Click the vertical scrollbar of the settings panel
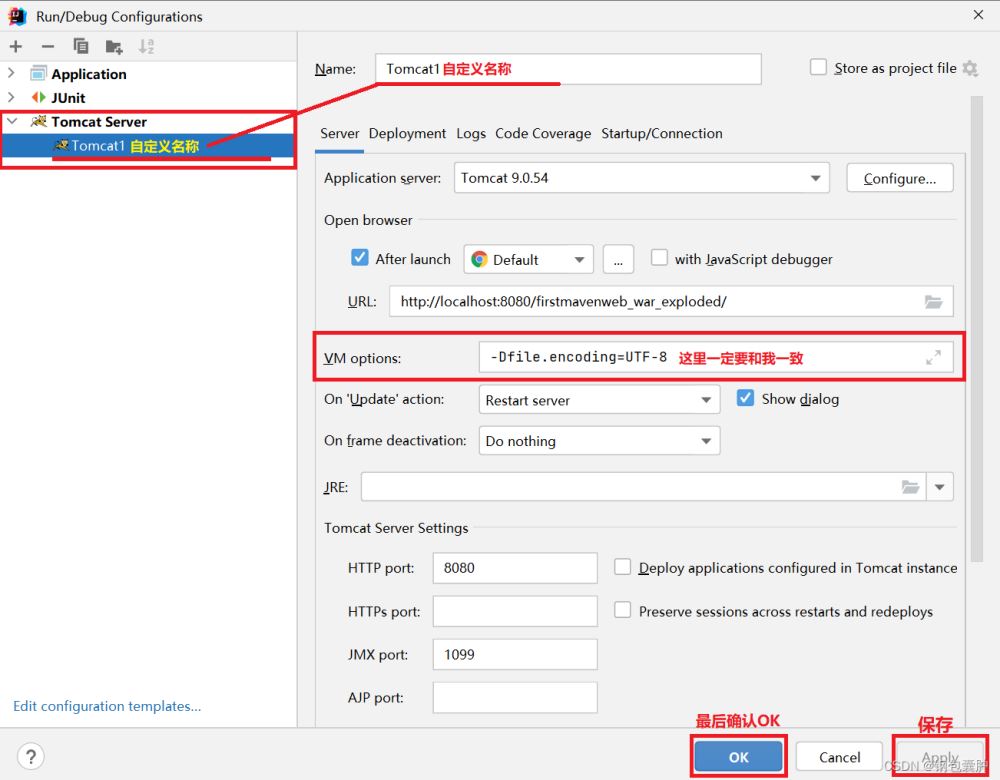1000x780 pixels. tap(976, 328)
